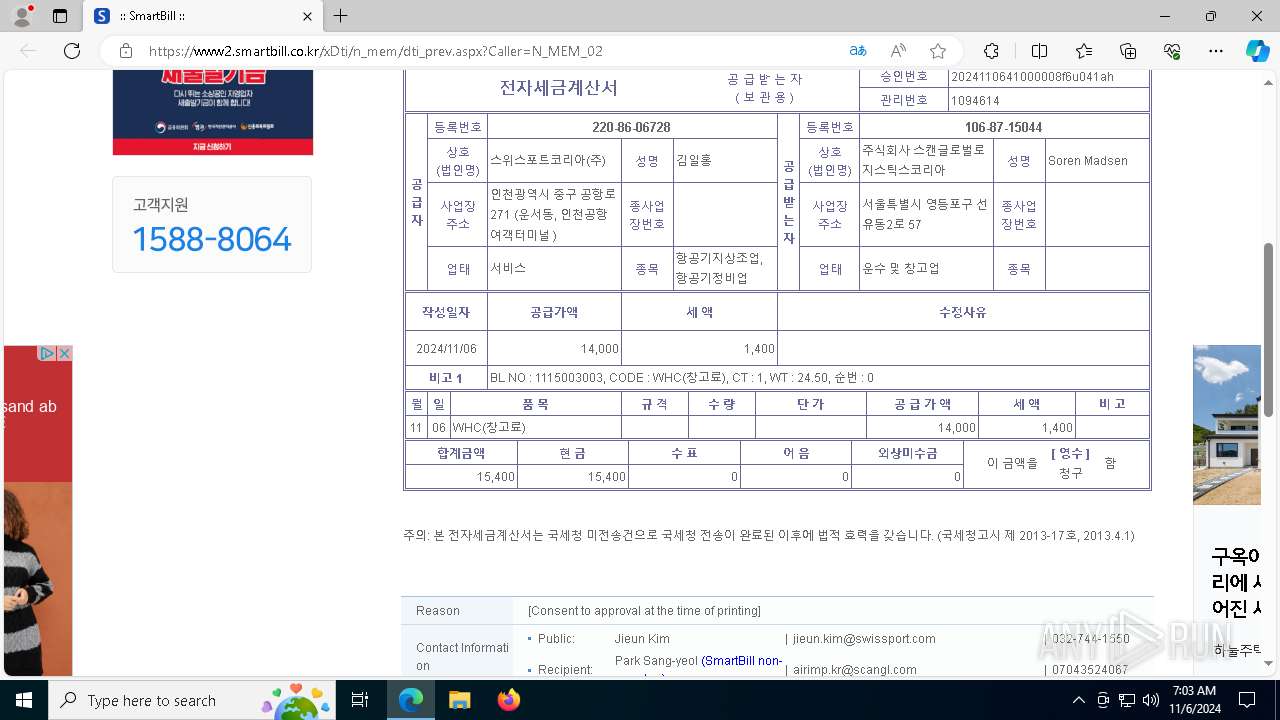Select the name Soren Madsen

click(x=1087, y=161)
